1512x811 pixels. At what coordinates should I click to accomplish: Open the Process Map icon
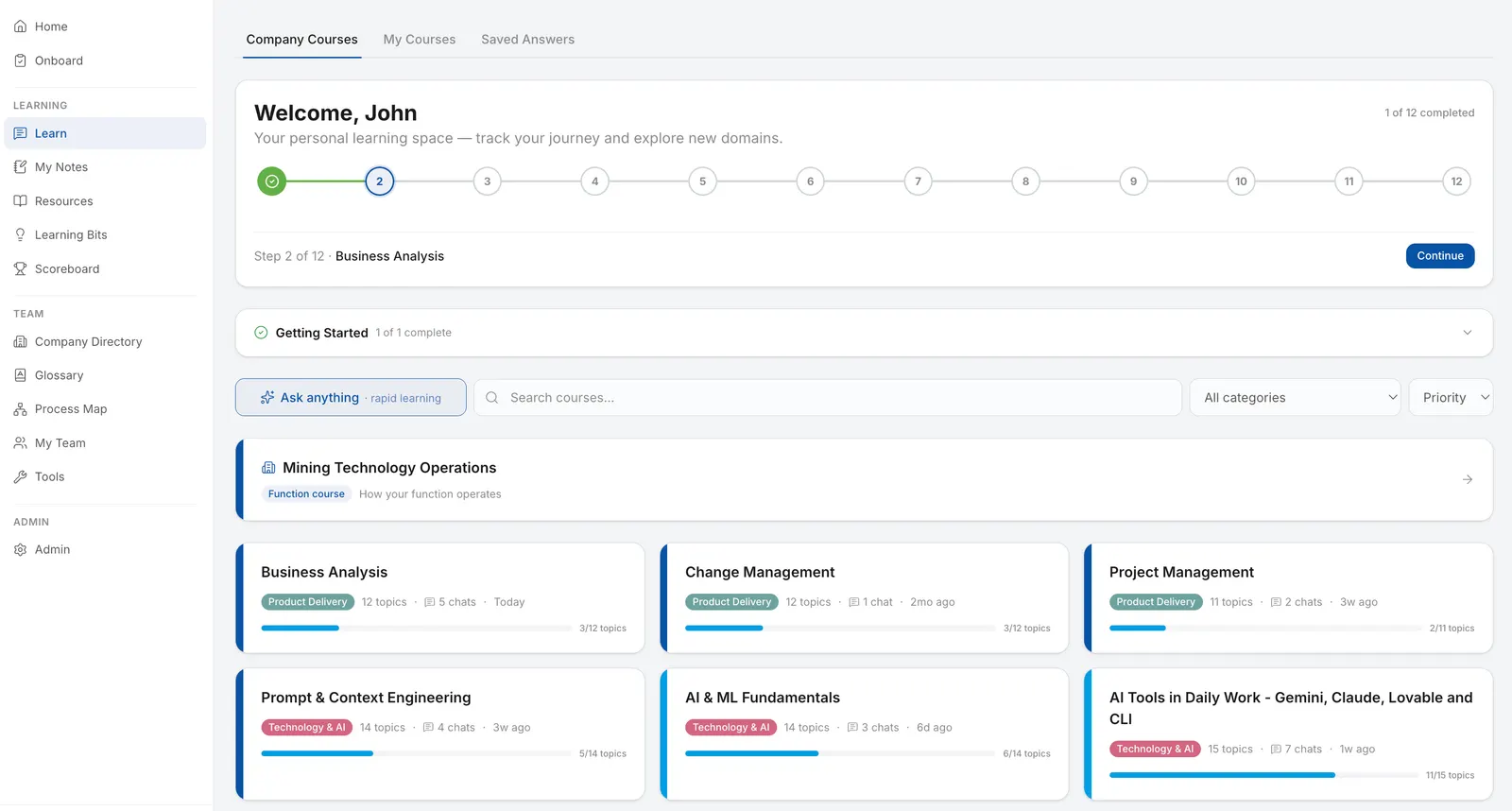click(20, 409)
